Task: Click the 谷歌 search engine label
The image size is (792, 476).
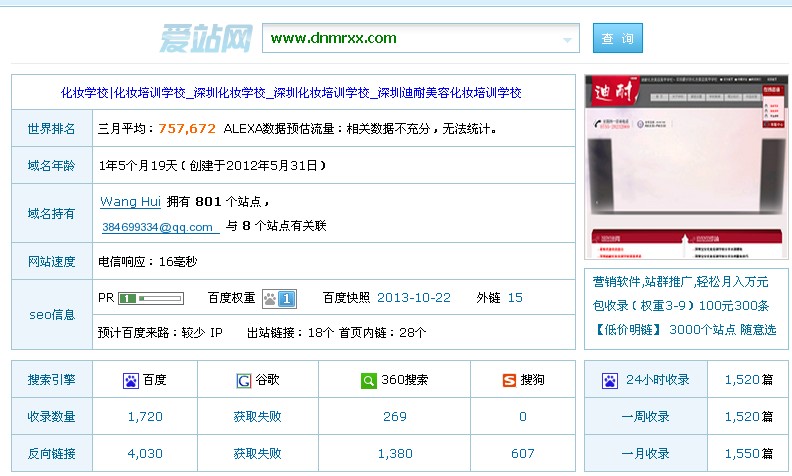Action: coord(267,379)
